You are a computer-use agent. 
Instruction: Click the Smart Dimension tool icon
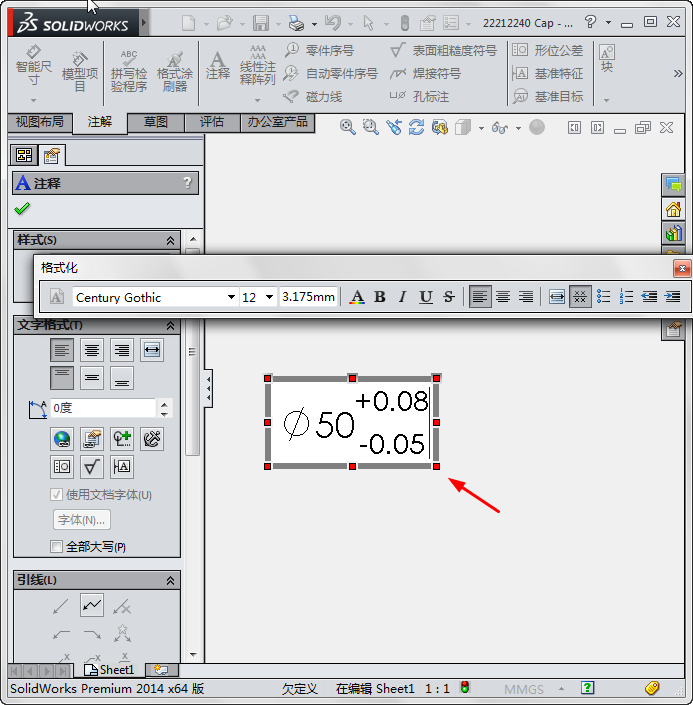tap(33, 64)
